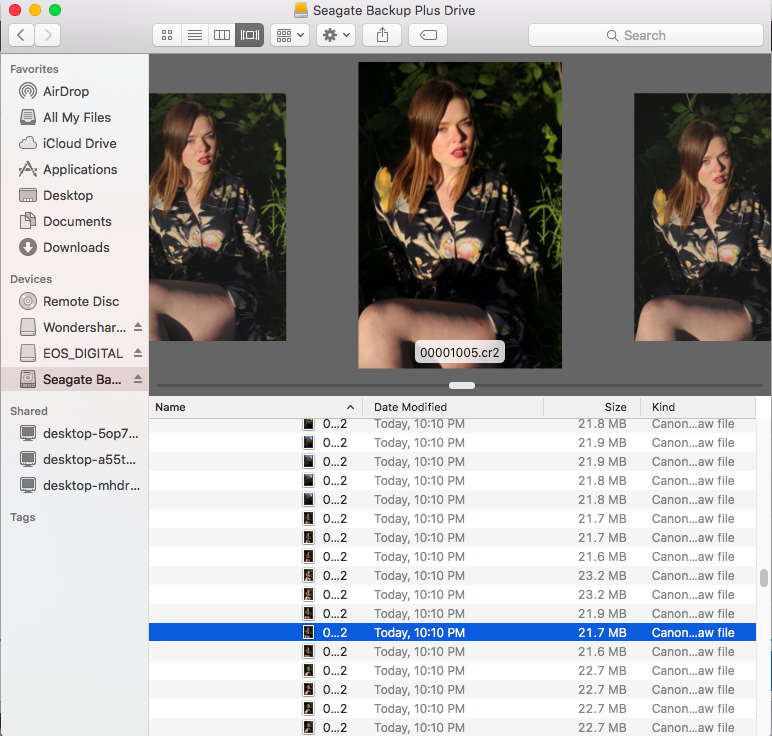Image resolution: width=772 pixels, height=736 pixels.
Task: Sort the list by the Kind column
Action: coord(698,408)
